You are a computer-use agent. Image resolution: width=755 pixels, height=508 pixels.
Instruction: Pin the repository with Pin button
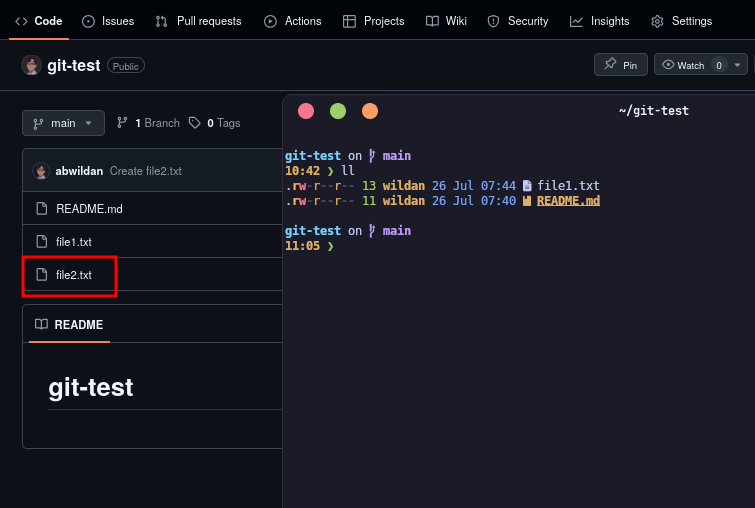coord(621,65)
